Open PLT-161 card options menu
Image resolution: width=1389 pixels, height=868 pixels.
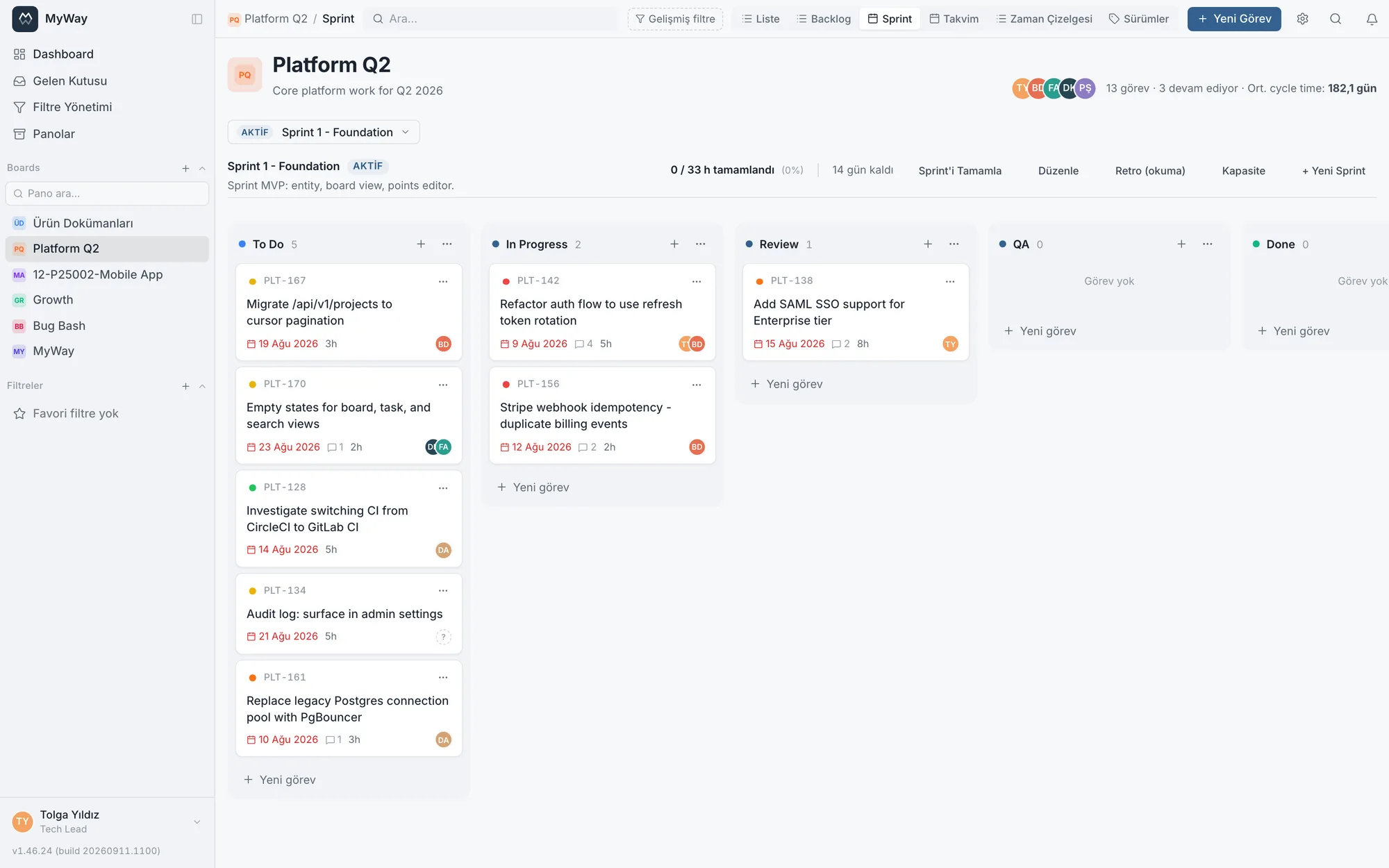(443, 678)
